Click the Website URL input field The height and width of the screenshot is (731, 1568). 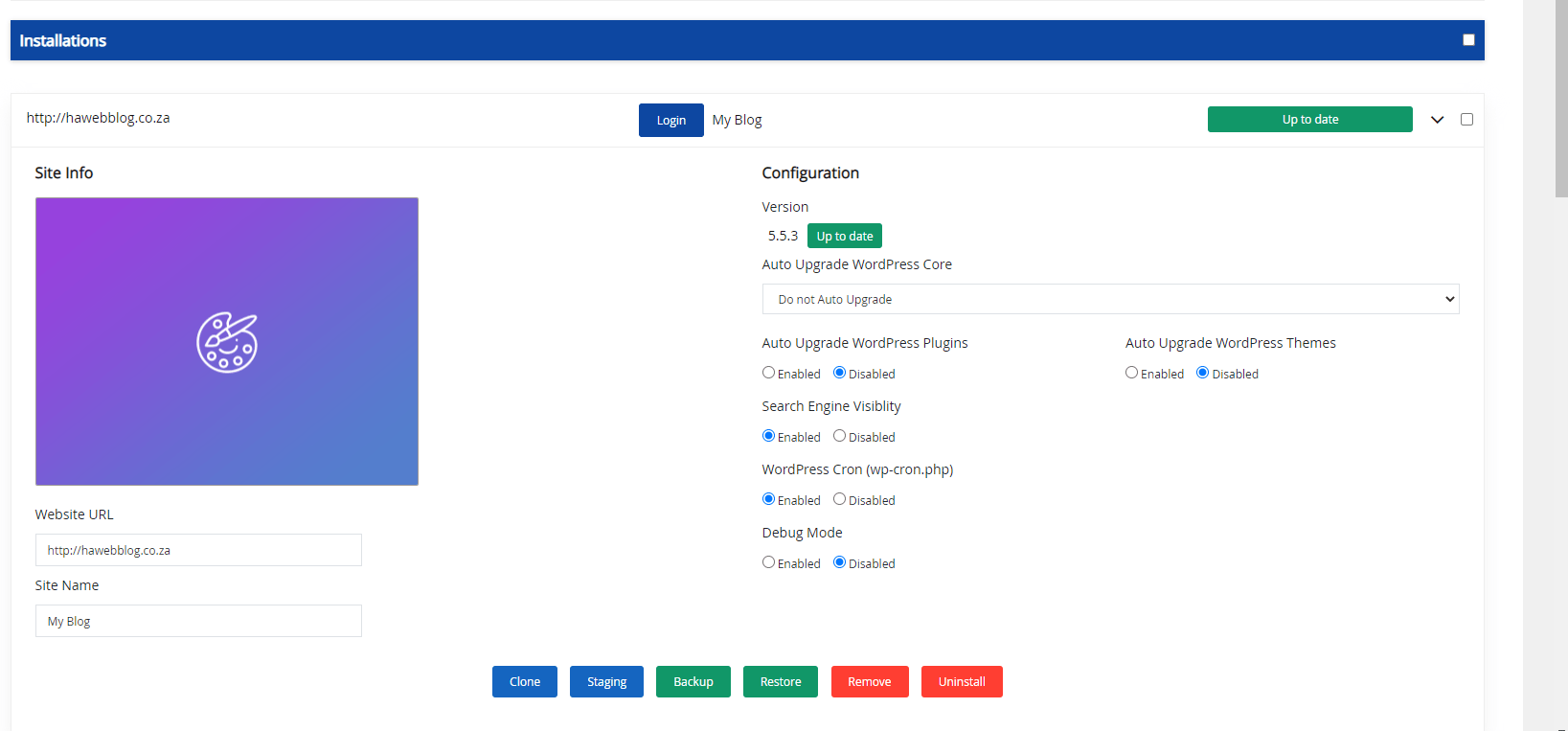pos(198,550)
